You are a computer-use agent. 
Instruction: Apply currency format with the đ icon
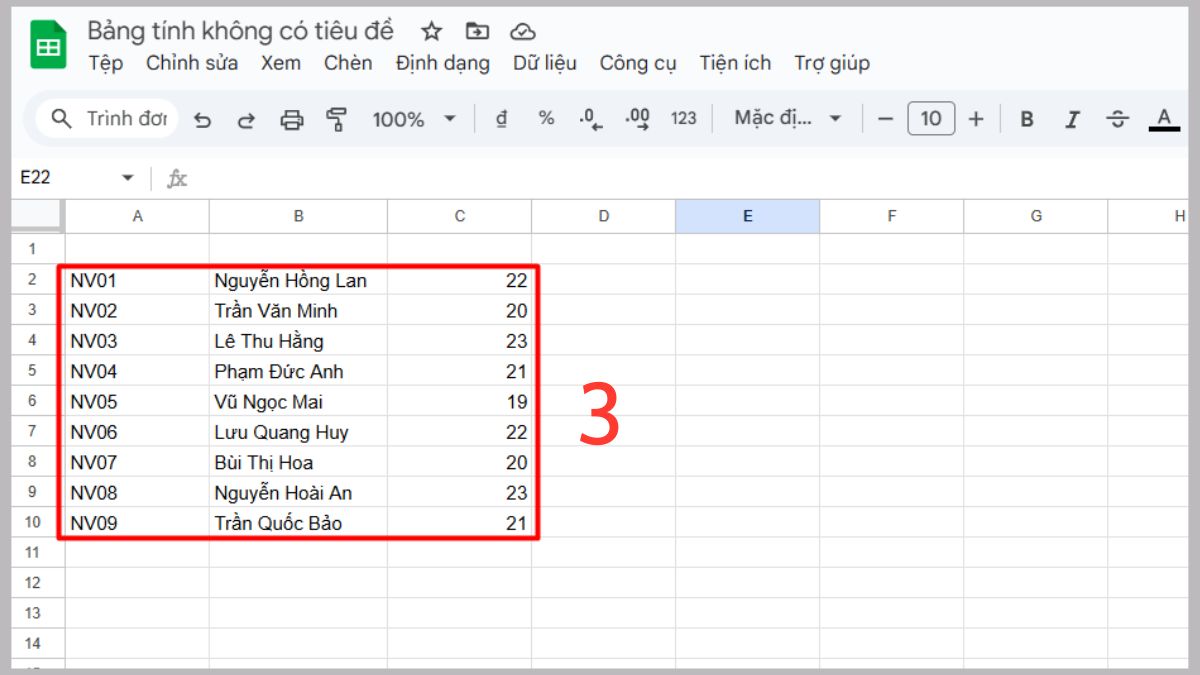click(x=503, y=118)
